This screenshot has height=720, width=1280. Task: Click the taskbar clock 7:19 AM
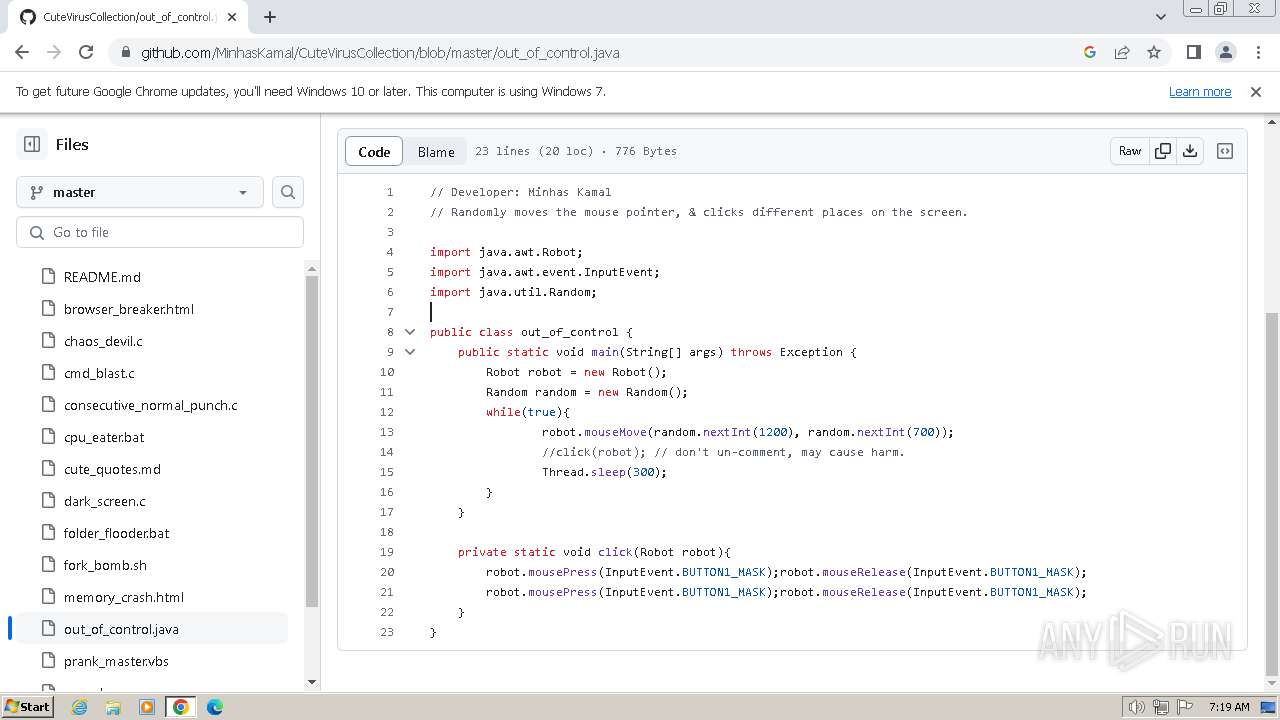(1229, 707)
